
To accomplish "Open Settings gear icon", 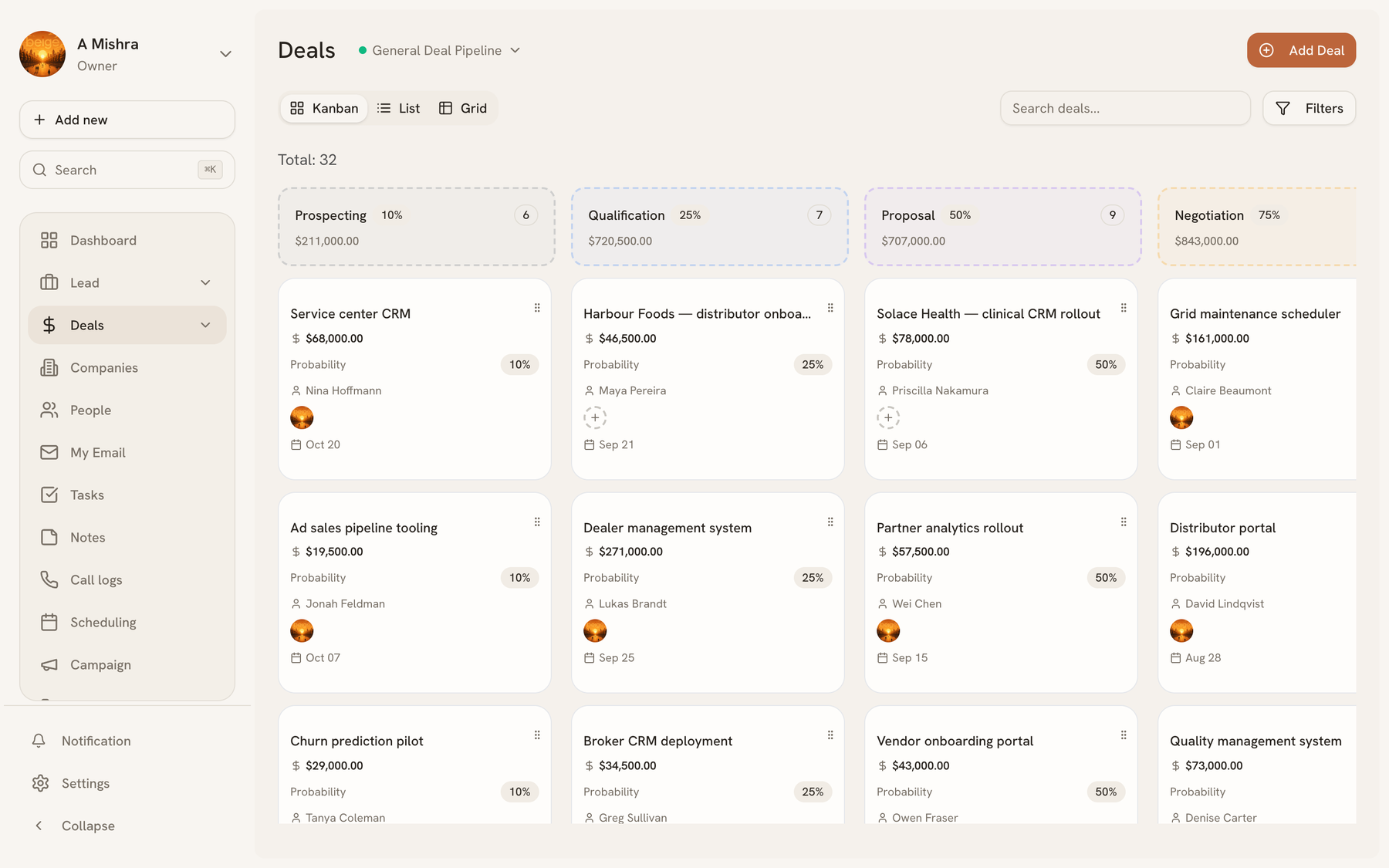I will 40,783.
